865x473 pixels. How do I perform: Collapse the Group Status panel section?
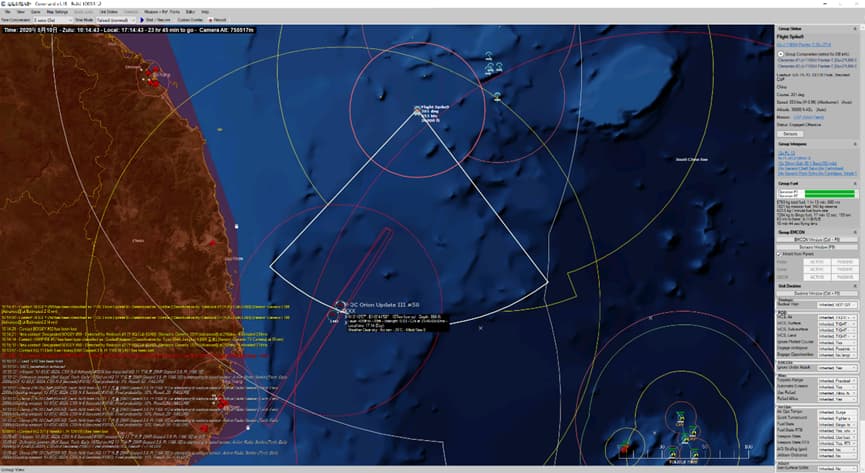[x=855, y=29]
